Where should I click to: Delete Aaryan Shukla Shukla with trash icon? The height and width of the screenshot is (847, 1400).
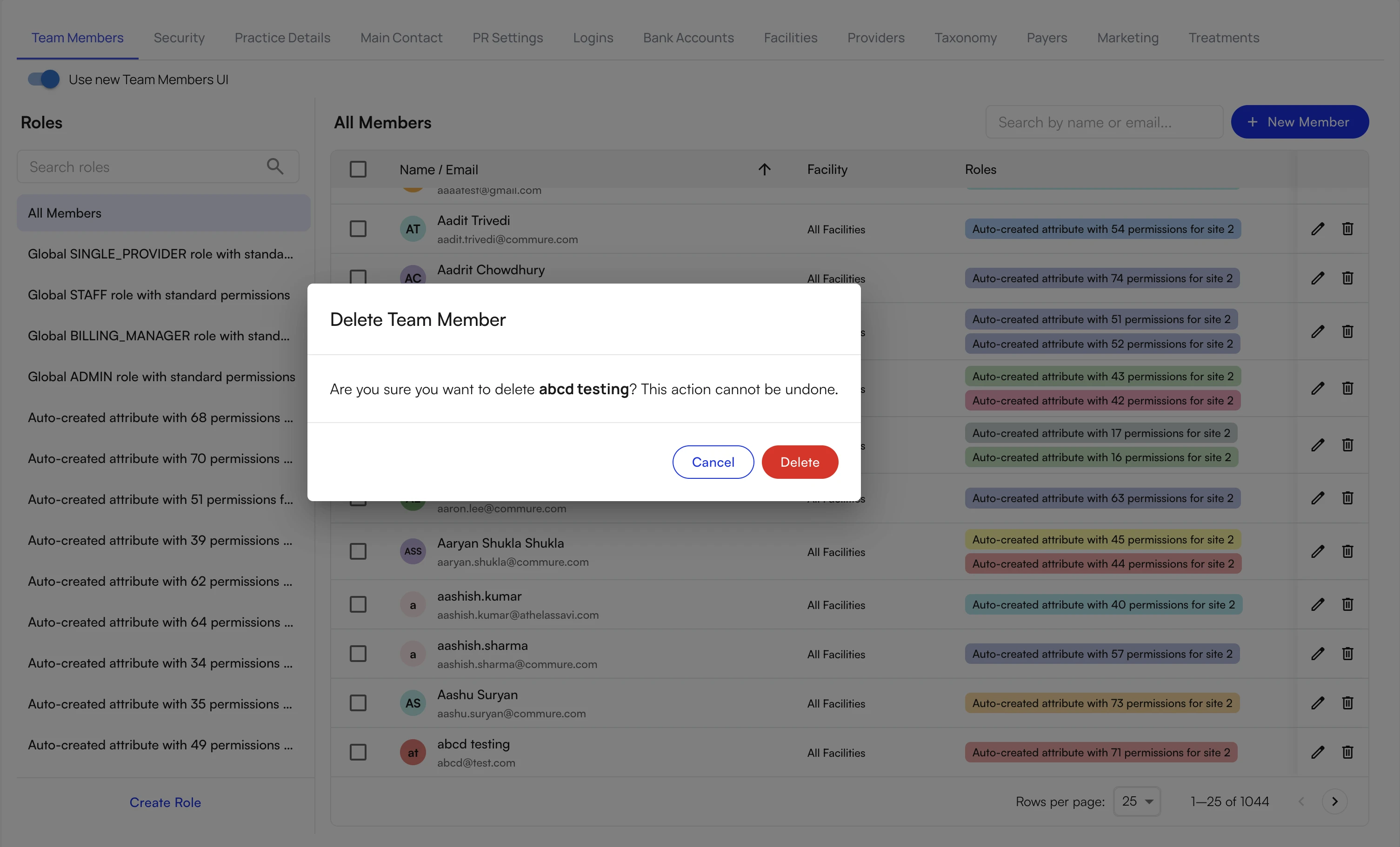[x=1347, y=551]
